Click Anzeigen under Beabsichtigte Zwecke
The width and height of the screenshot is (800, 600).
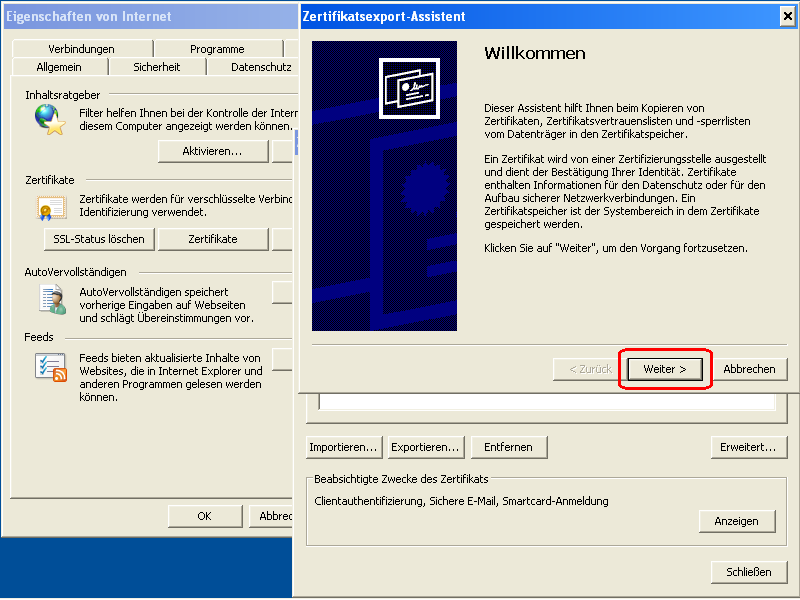[x=737, y=520]
